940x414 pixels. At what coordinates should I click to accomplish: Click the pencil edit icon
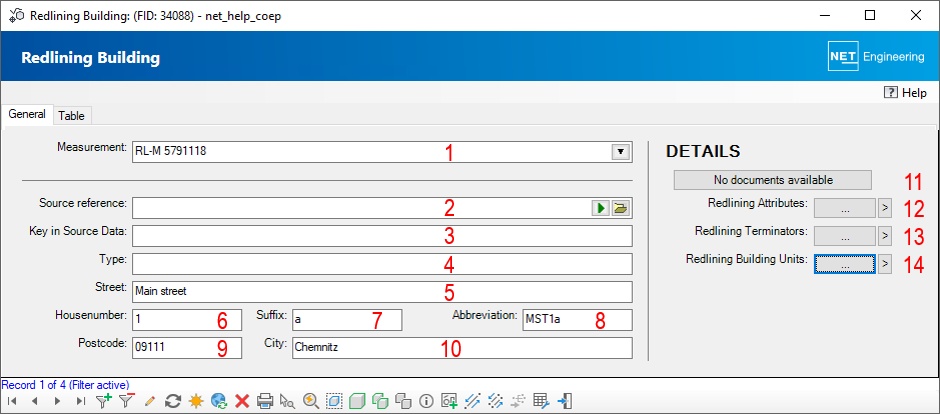[150, 401]
